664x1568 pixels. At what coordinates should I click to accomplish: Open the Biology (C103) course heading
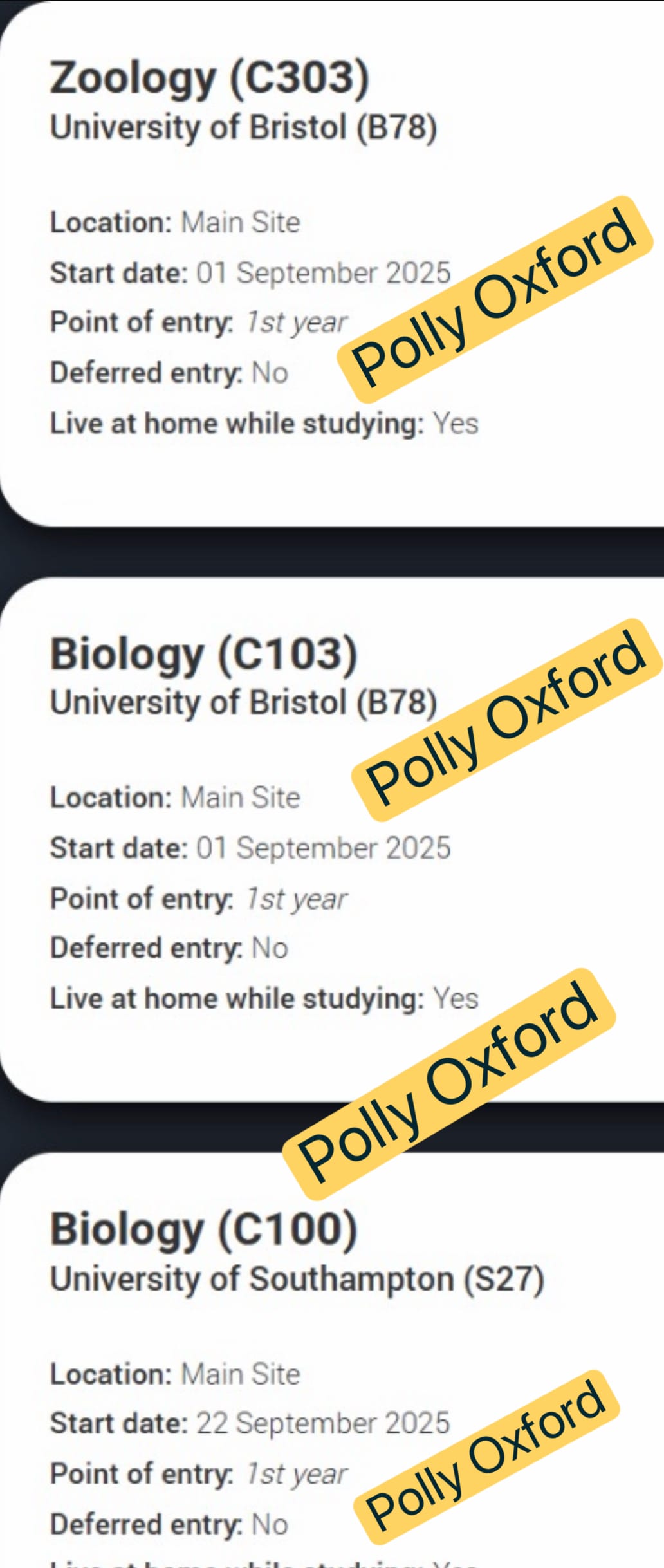[203, 655]
